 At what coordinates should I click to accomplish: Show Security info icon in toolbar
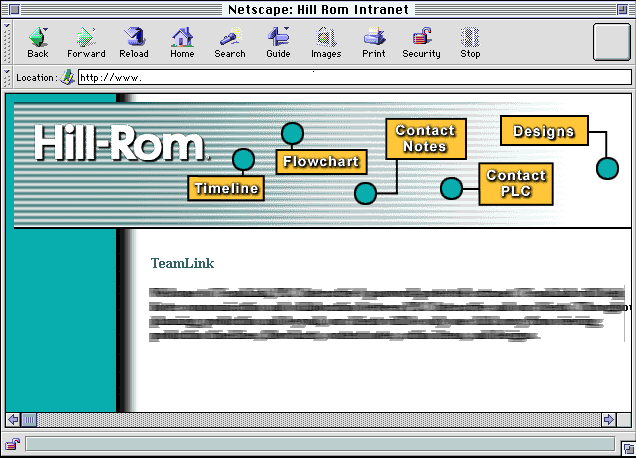pyautogui.click(x=421, y=42)
